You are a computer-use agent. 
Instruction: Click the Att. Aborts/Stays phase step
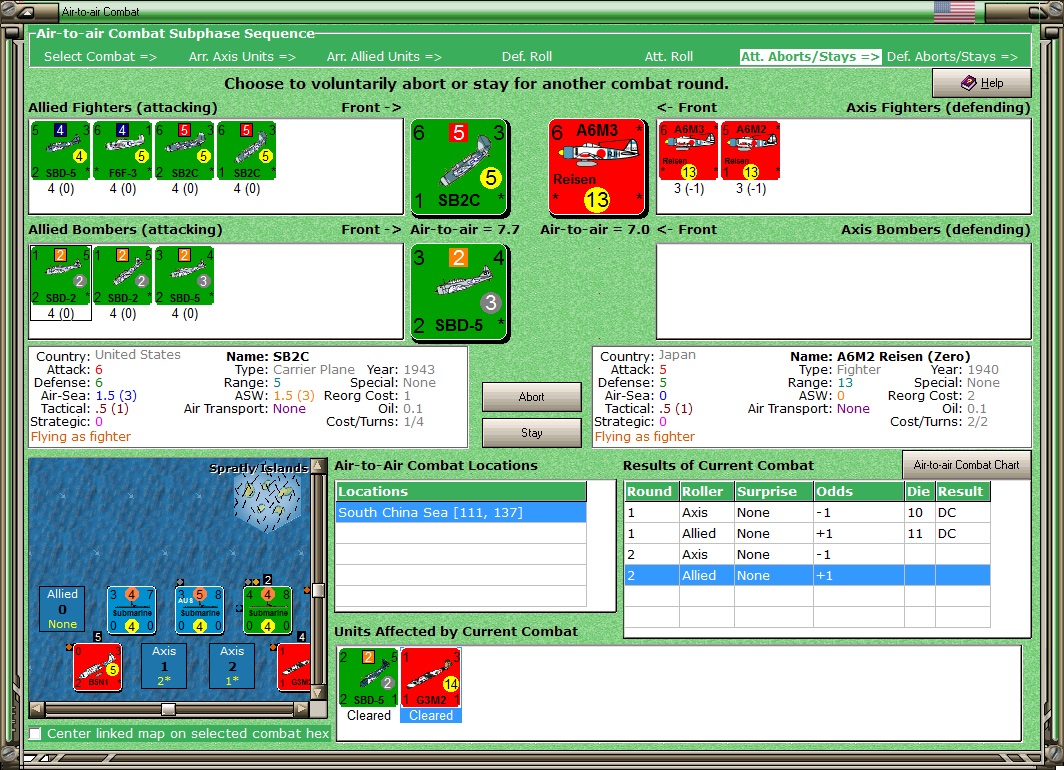point(810,57)
